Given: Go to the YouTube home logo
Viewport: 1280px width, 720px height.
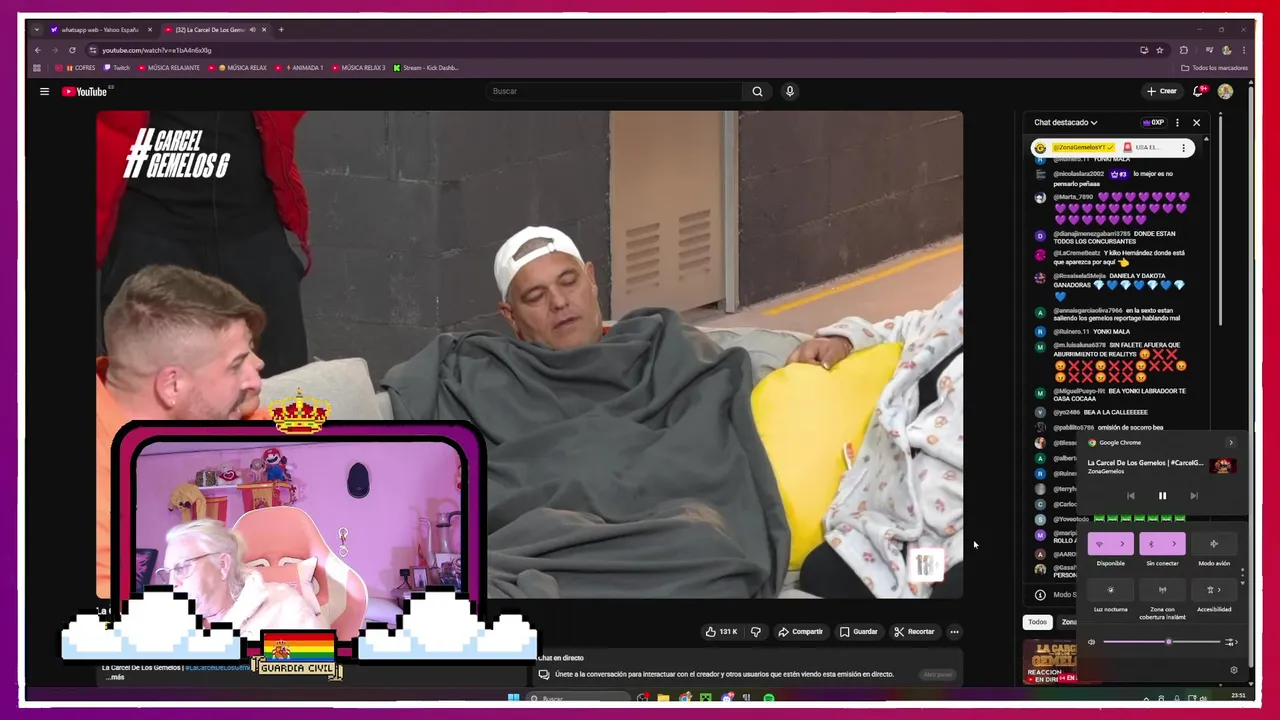Looking at the screenshot, I should click(85, 91).
